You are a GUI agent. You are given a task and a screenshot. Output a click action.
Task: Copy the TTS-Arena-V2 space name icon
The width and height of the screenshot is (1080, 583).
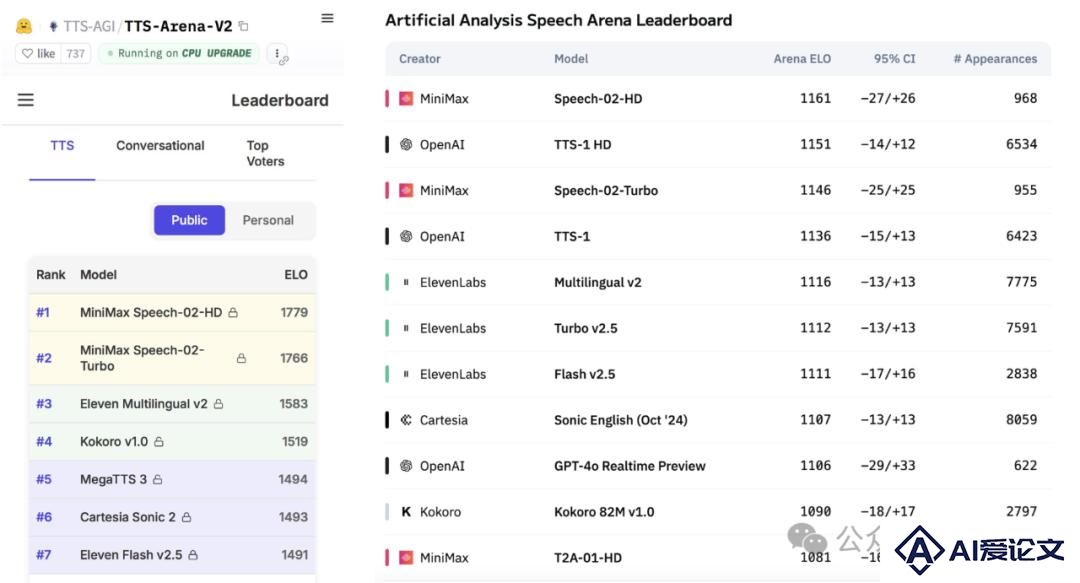pyautogui.click(x=244, y=26)
